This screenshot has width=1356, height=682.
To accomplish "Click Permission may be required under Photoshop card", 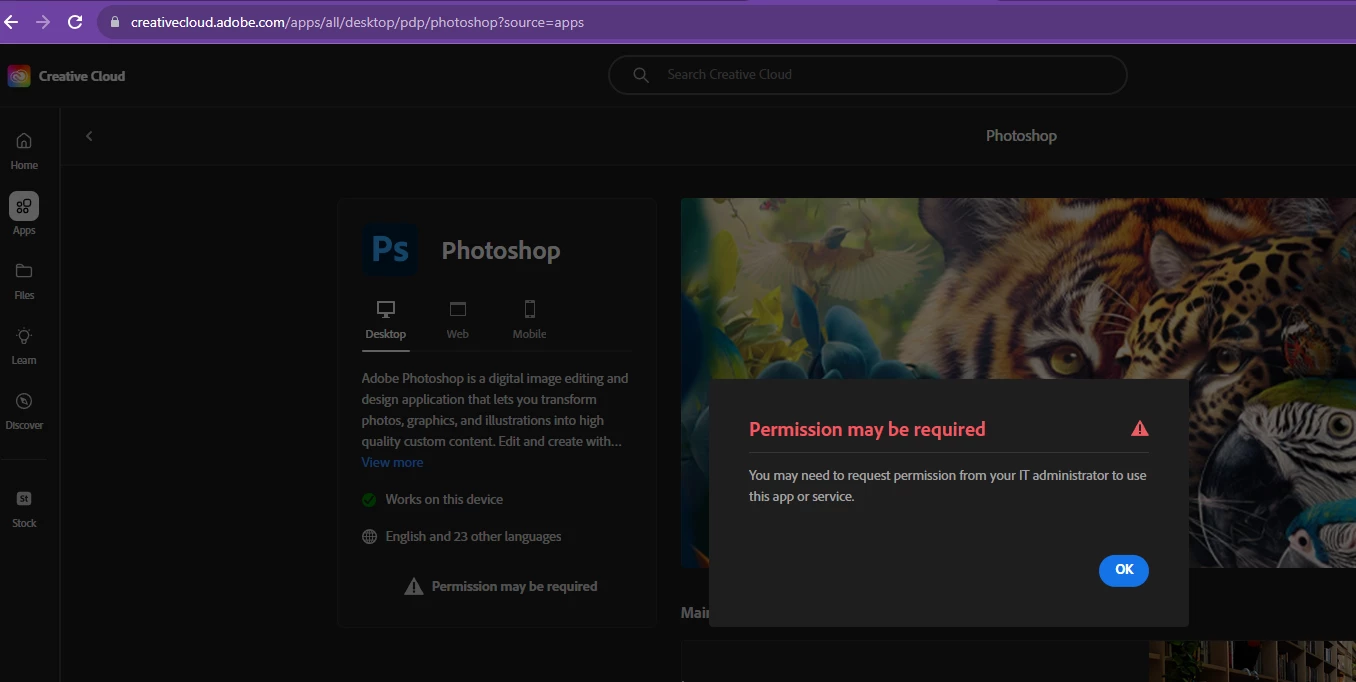I will coord(514,587).
